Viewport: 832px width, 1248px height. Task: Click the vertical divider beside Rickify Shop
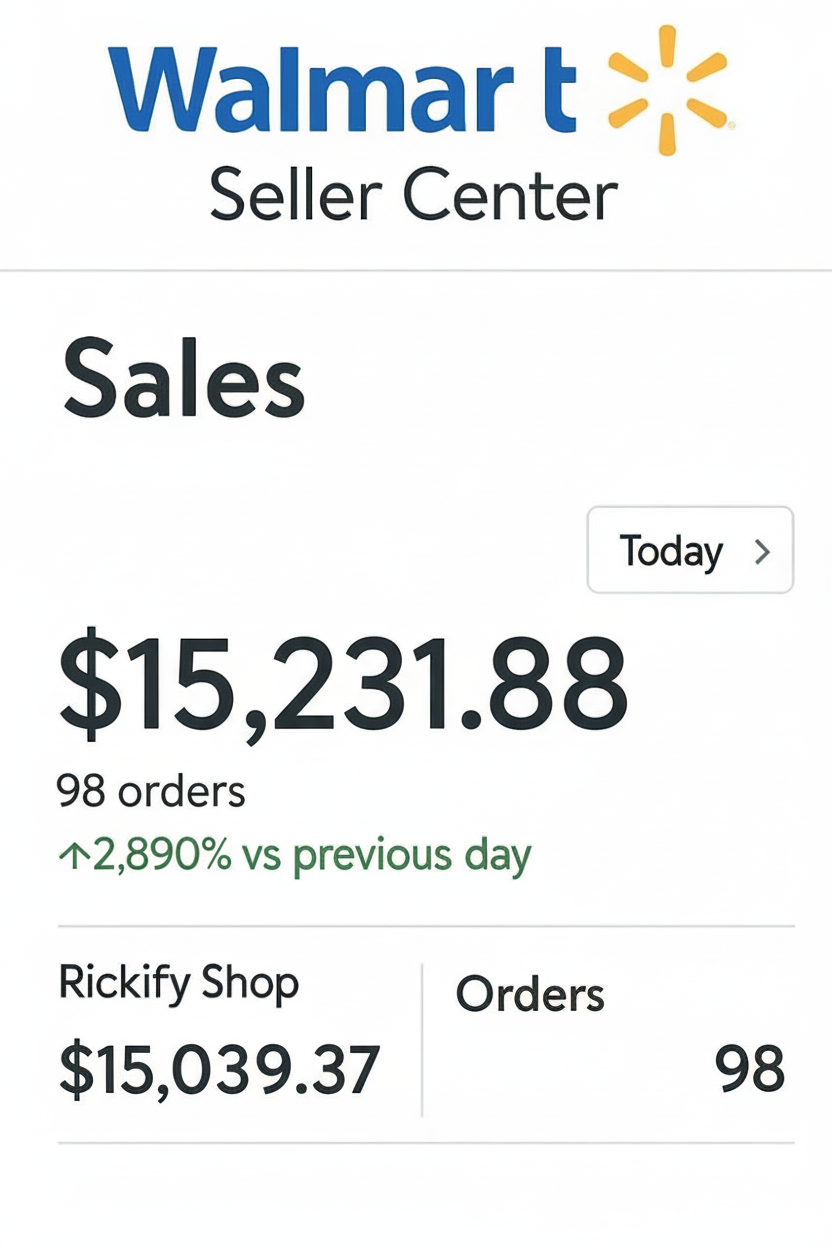[x=422, y=1040]
